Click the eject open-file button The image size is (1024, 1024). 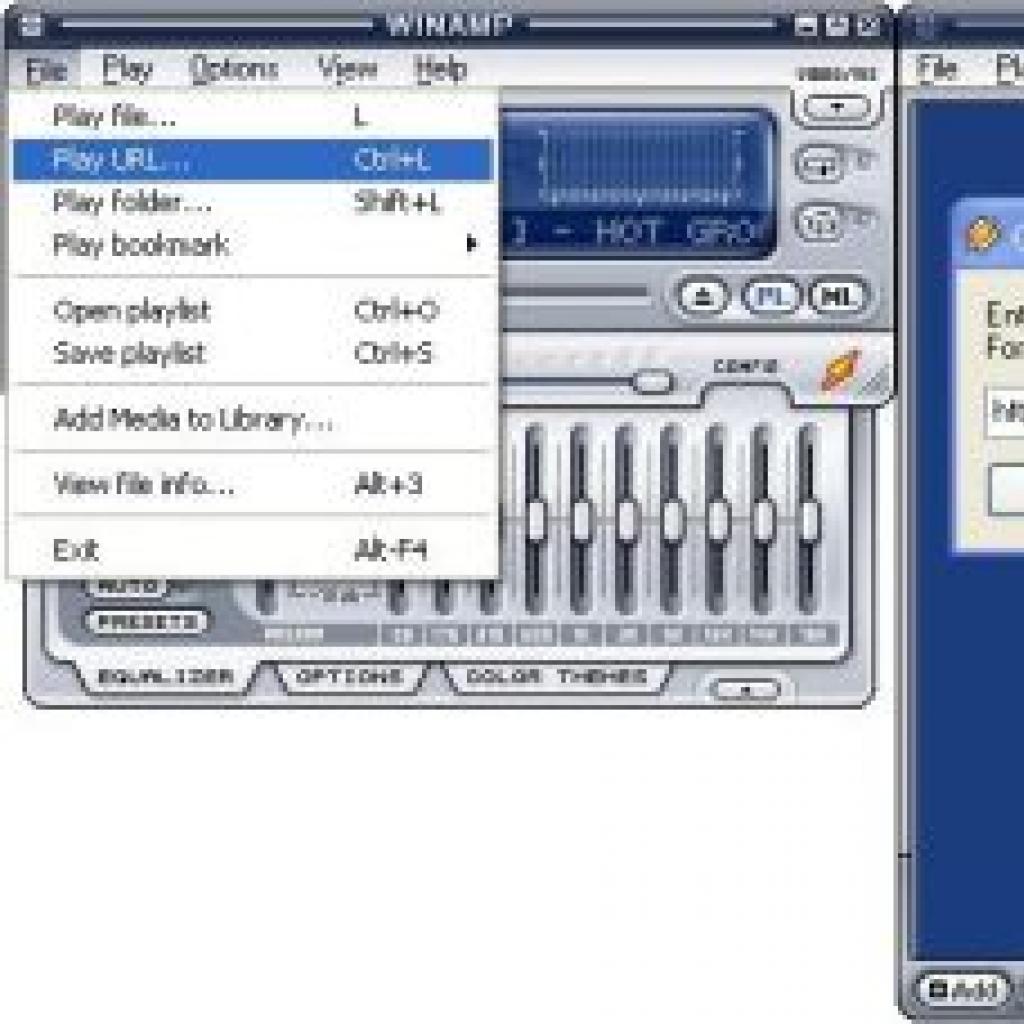click(703, 297)
